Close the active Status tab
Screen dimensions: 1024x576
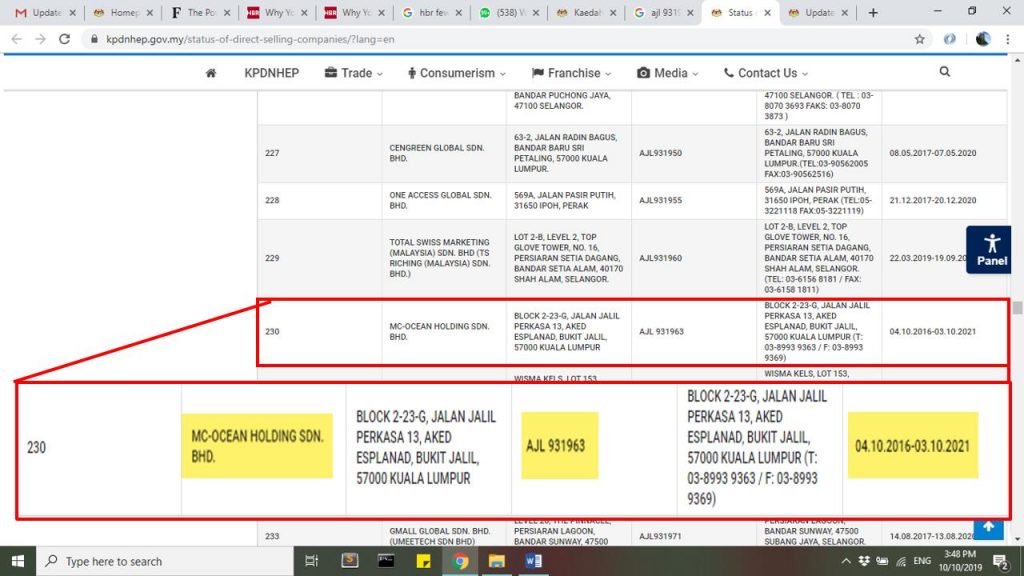click(x=767, y=12)
